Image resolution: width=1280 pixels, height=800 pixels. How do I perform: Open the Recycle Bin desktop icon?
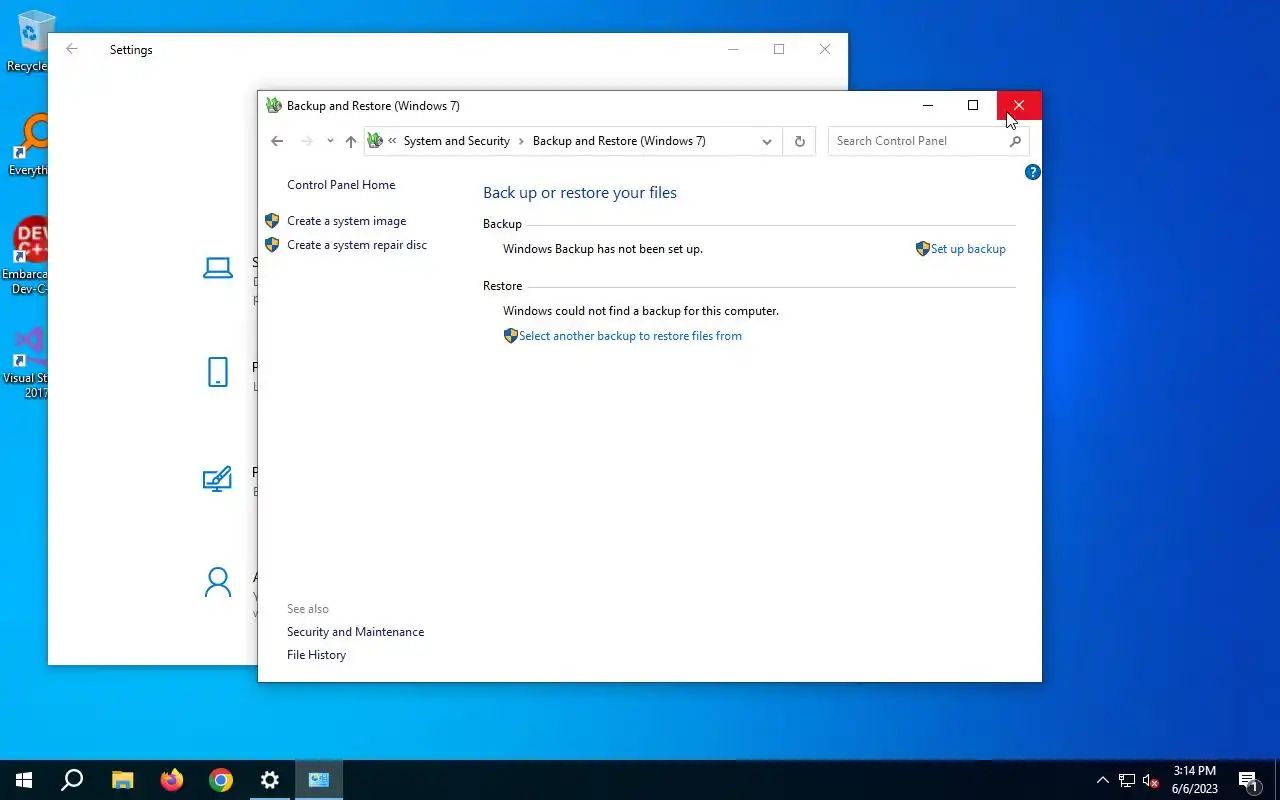coord(30,42)
